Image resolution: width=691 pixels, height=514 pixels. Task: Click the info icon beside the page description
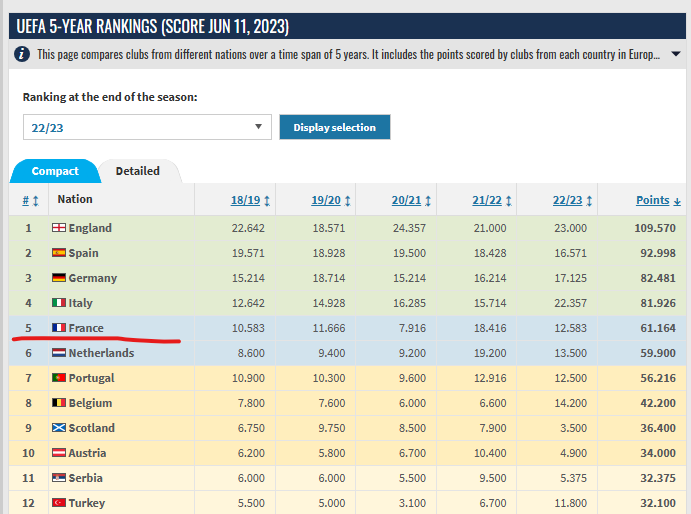pos(22,55)
